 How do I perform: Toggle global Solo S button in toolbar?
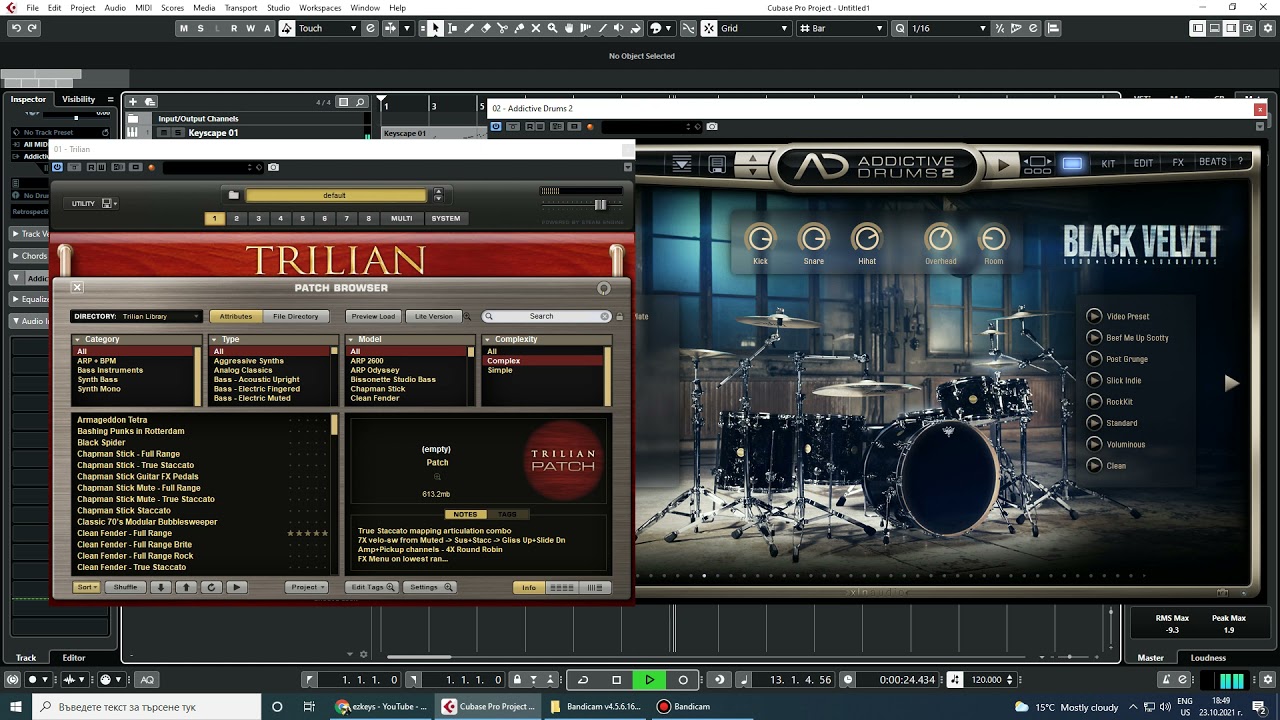click(x=200, y=28)
